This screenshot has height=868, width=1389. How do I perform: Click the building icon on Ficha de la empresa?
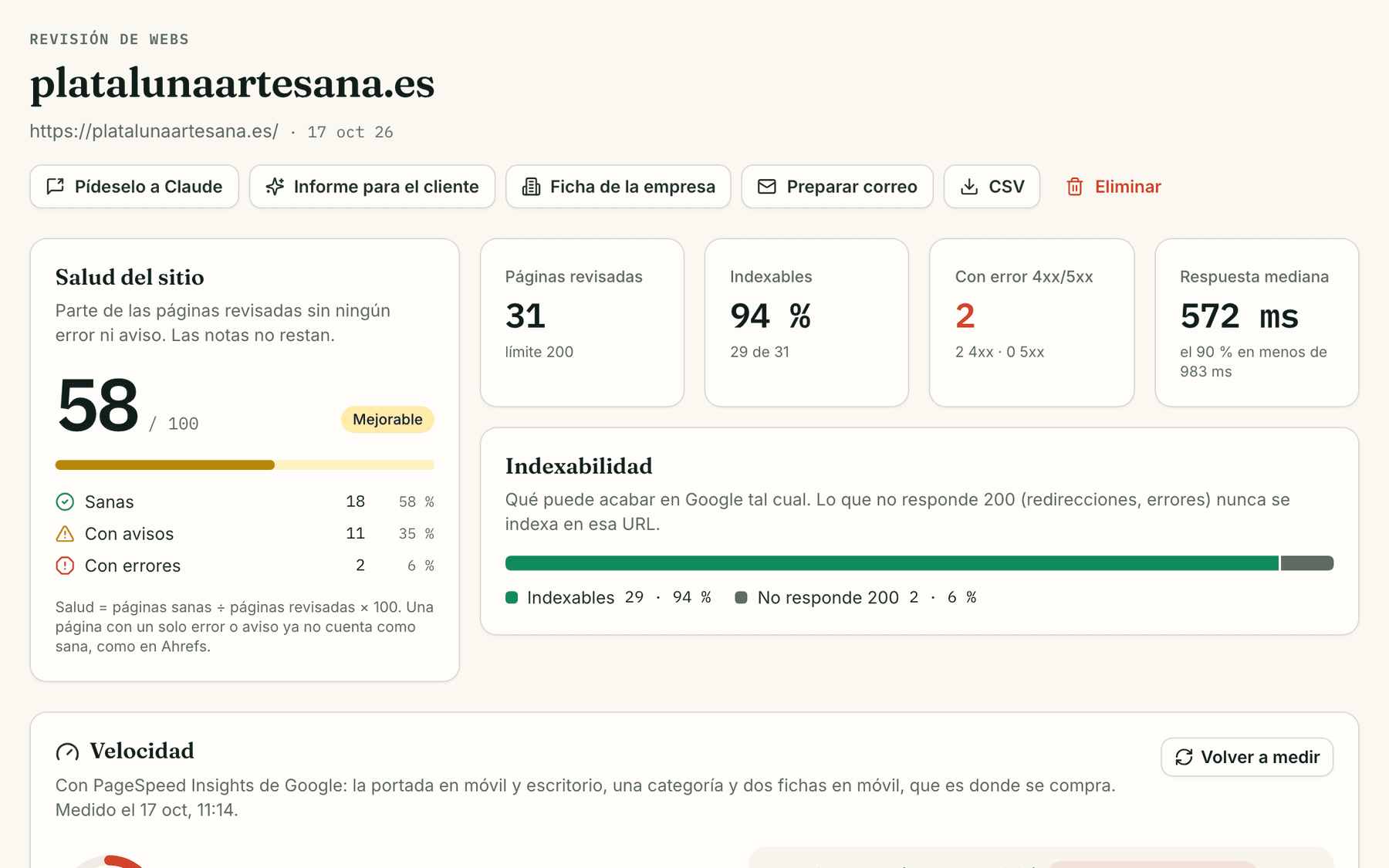click(x=531, y=187)
